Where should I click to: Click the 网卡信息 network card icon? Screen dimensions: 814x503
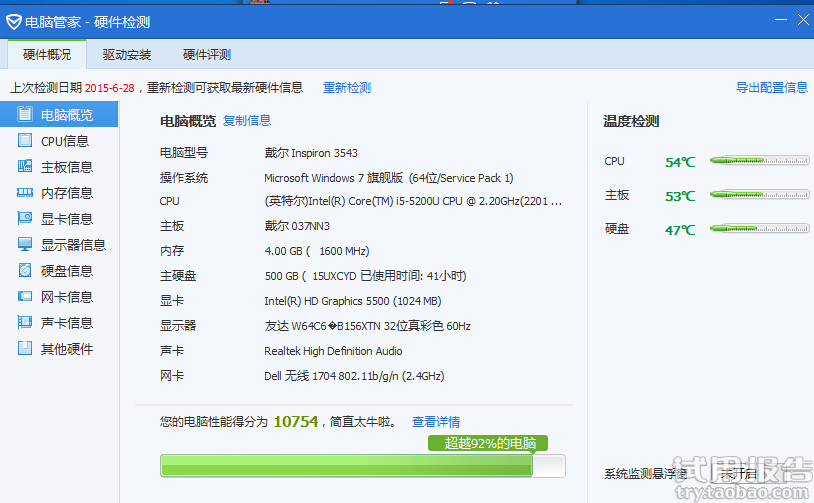point(25,296)
